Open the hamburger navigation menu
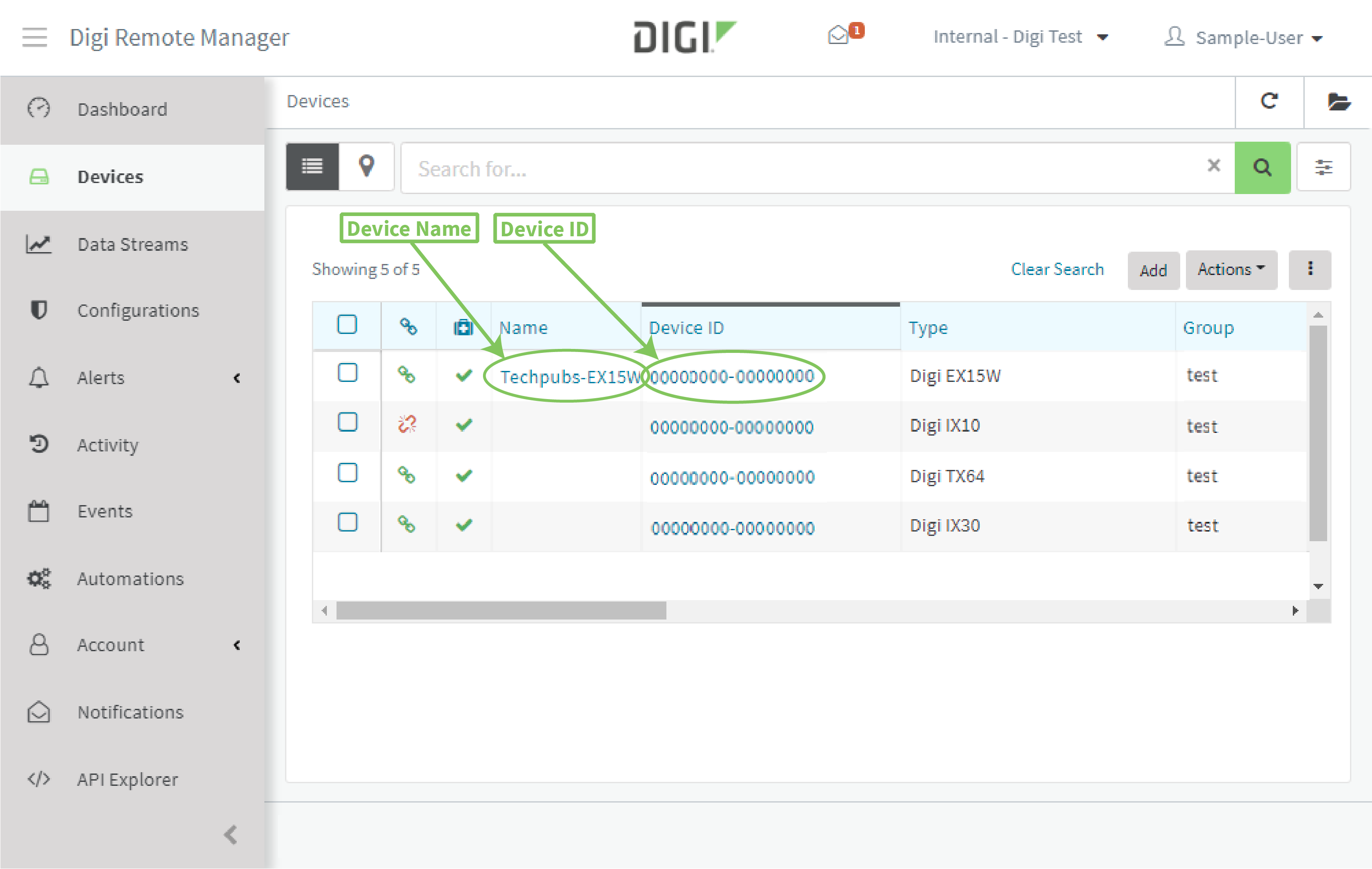This screenshot has height=869, width=1372. click(x=34, y=37)
